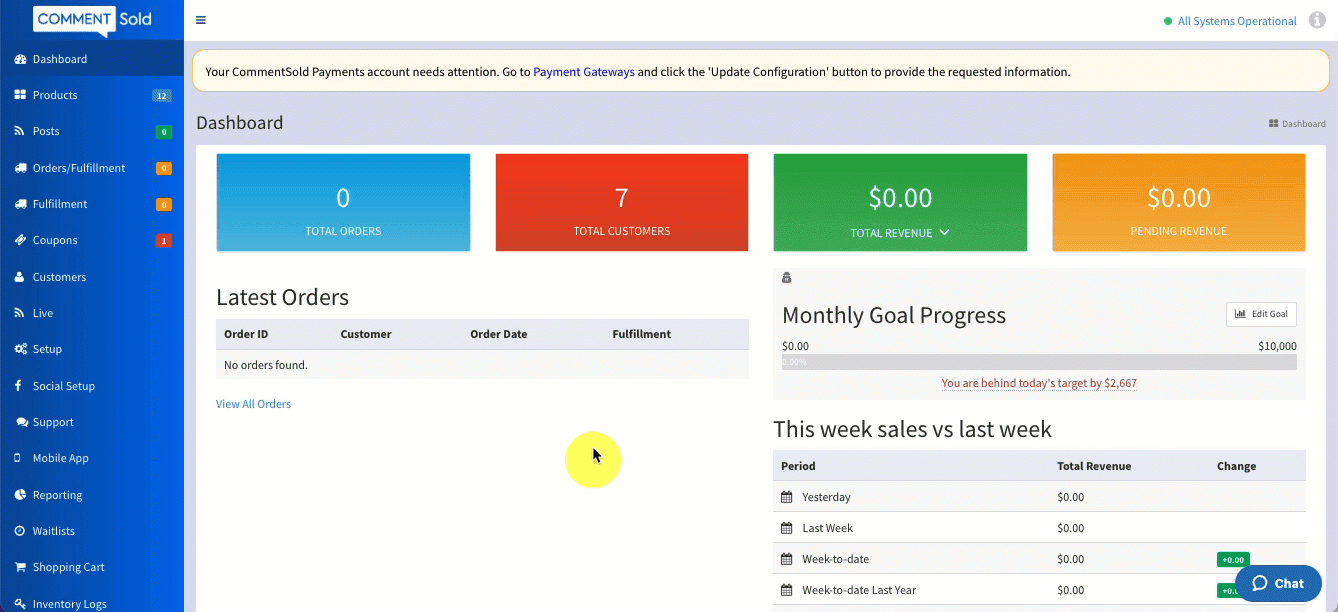
Task: Open the Chat support widget
Action: click(x=1277, y=583)
